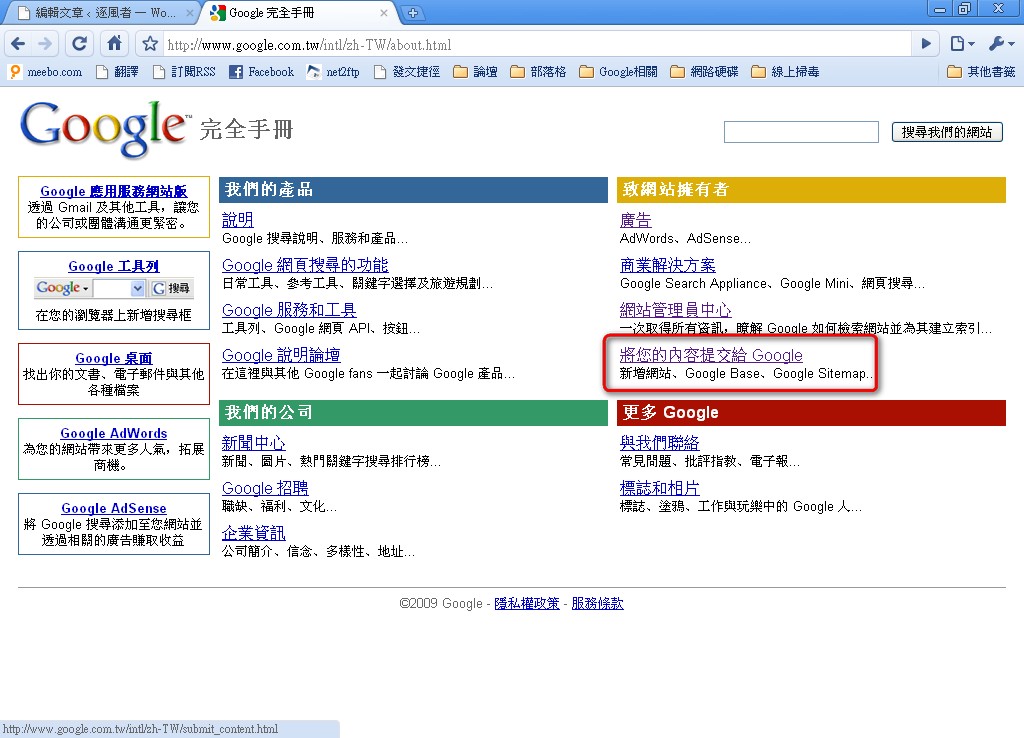Open the 發文捷徑 bookmark
Viewport: 1024px width, 738px height.
pos(407,72)
